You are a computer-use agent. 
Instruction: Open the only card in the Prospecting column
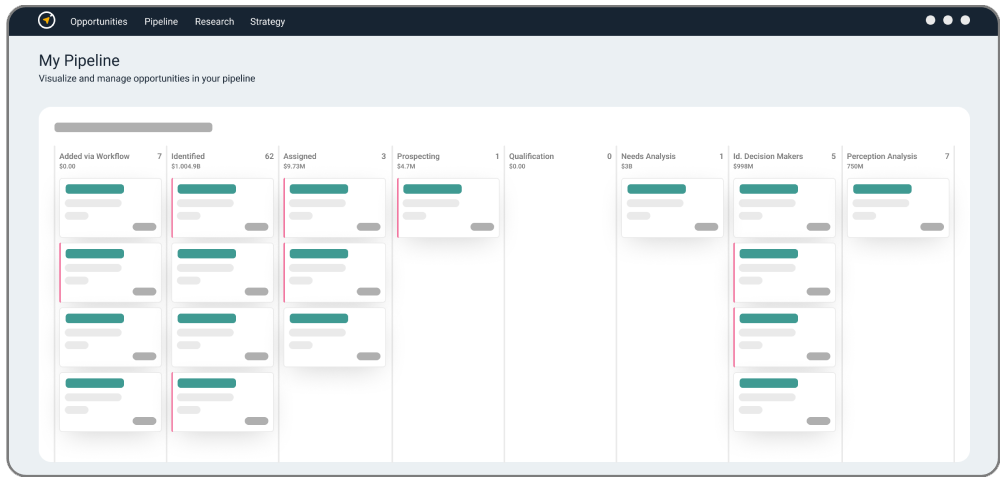[x=448, y=208]
